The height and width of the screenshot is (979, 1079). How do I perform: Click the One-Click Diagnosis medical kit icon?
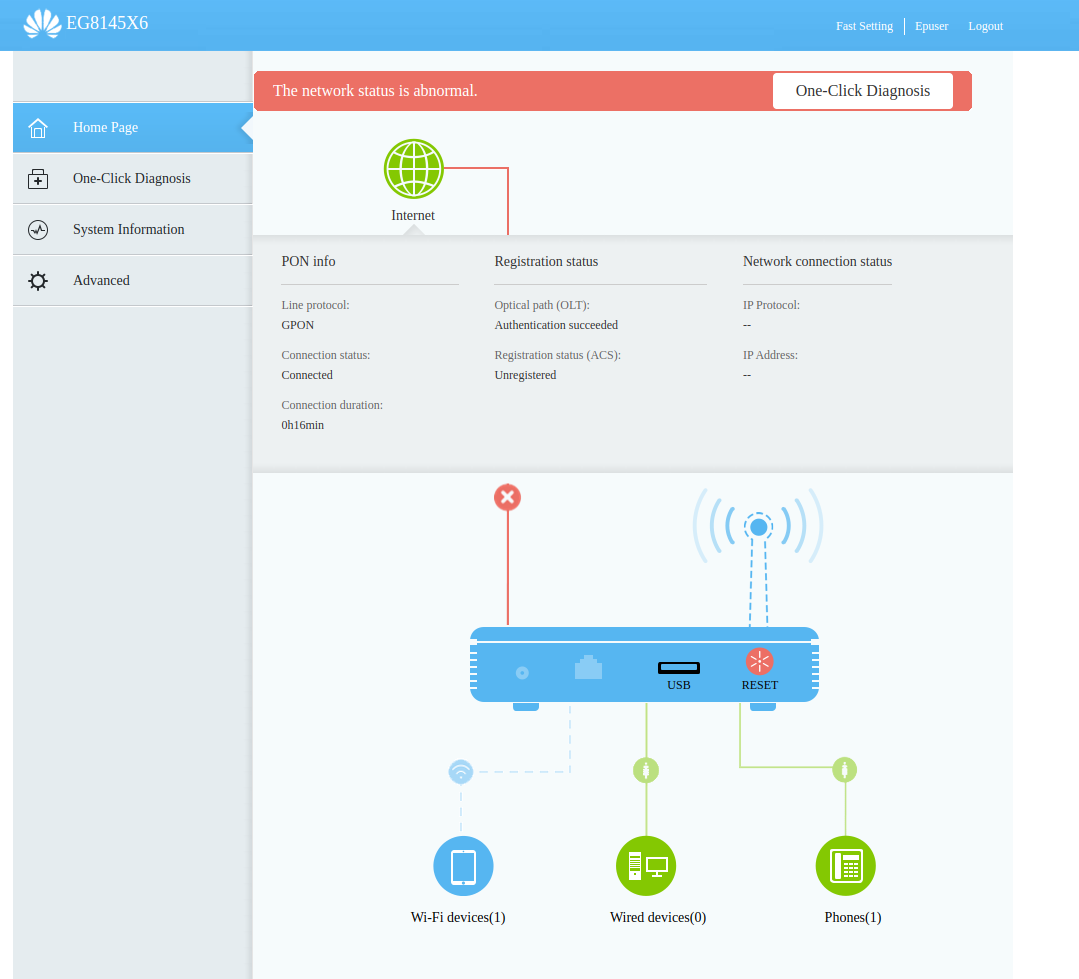tap(38, 179)
